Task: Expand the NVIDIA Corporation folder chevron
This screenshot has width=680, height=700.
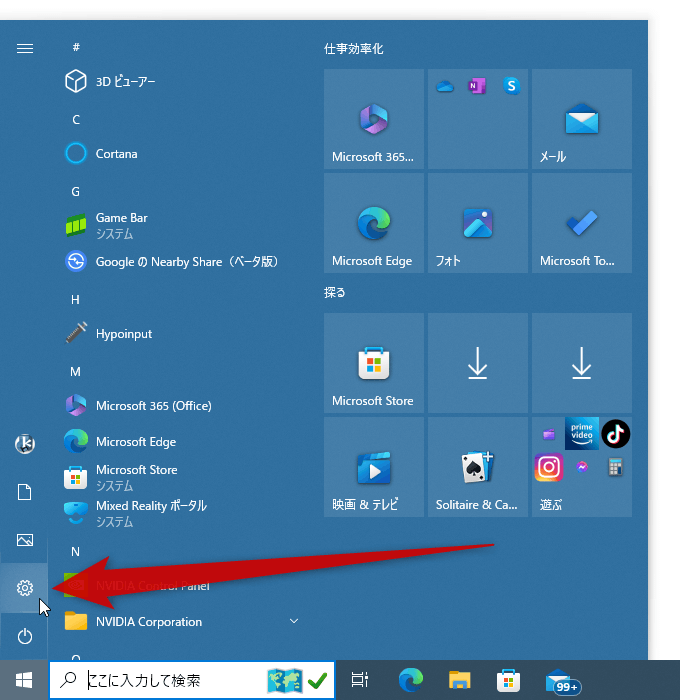Action: click(294, 621)
